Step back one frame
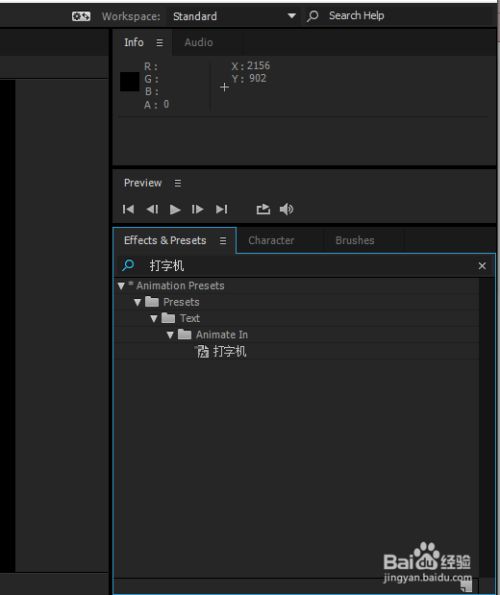Image resolution: width=500 pixels, height=595 pixels. pos(152,209)
